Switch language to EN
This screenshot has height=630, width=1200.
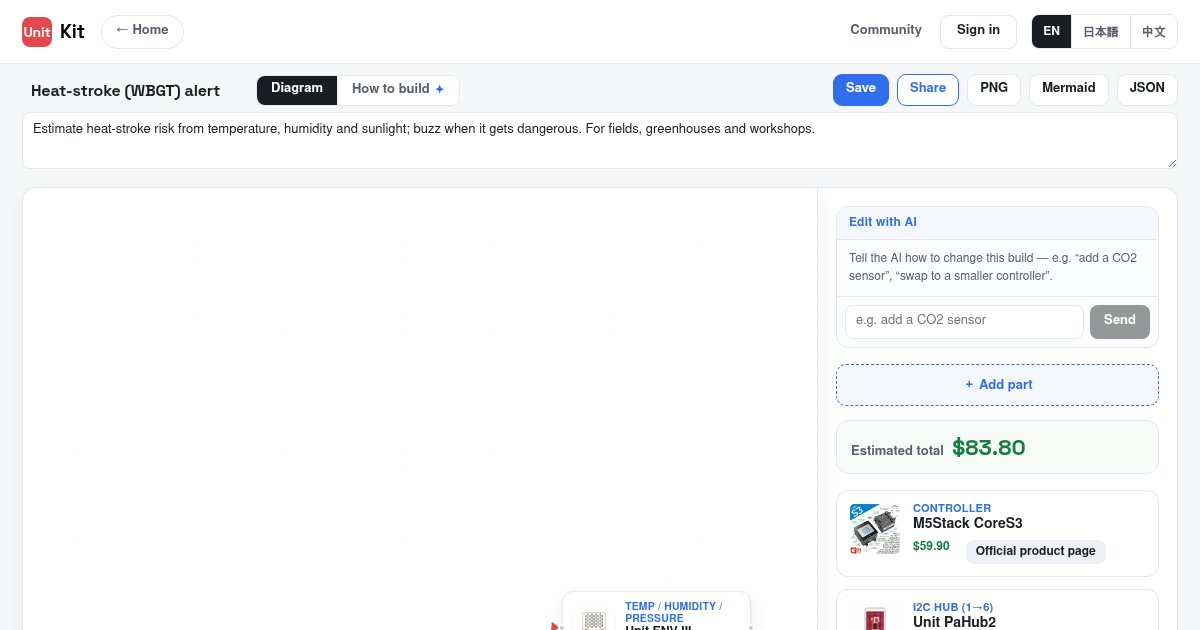(x=1051, y=31)
